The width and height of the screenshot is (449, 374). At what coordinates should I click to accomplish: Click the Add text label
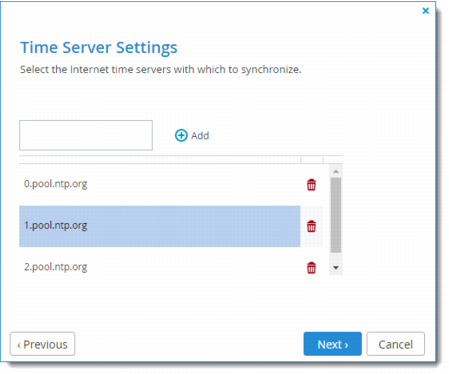[x=200, y=136]
